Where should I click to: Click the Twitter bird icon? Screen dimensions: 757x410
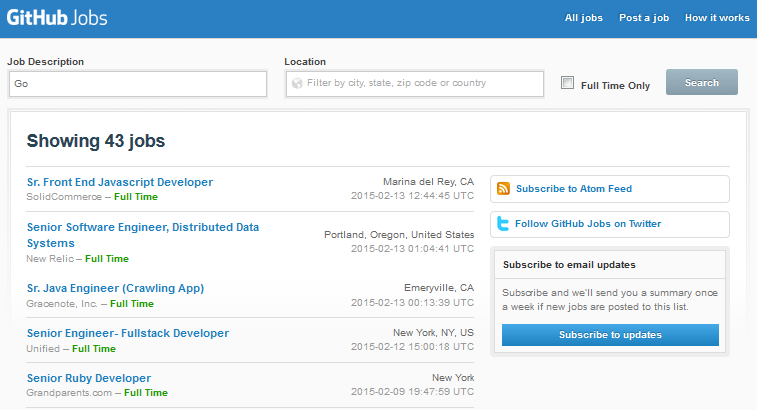point(503,224)
